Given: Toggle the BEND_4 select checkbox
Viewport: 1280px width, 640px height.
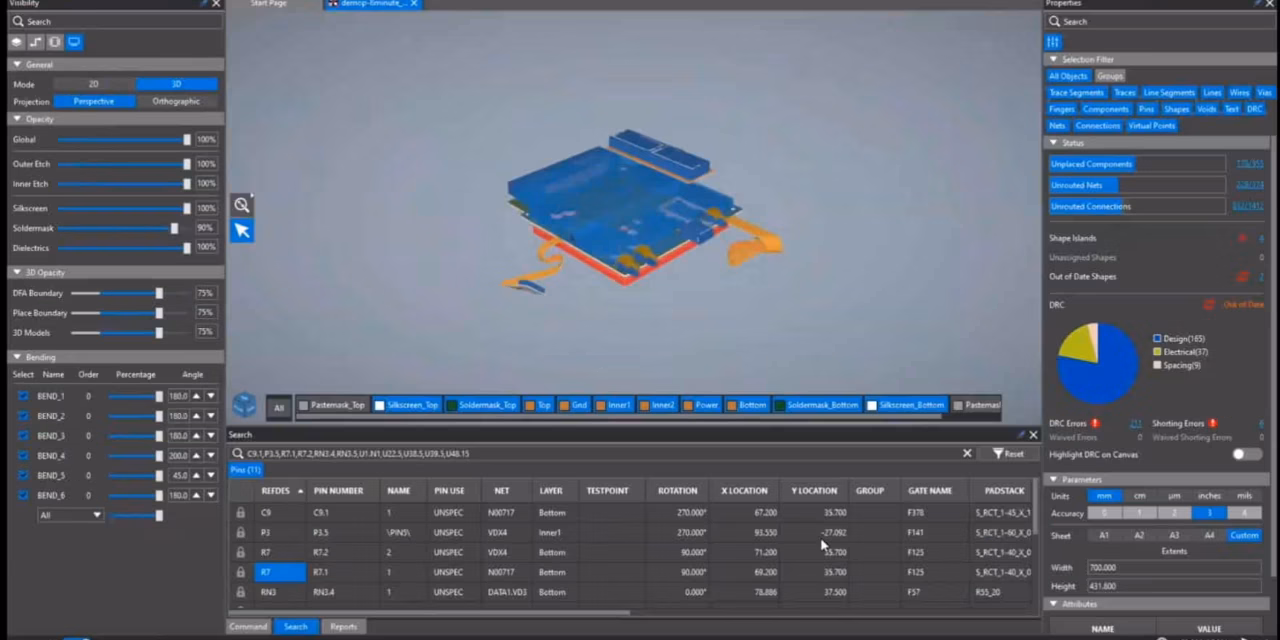Looking at the screenshot, I should pos(23,456).
